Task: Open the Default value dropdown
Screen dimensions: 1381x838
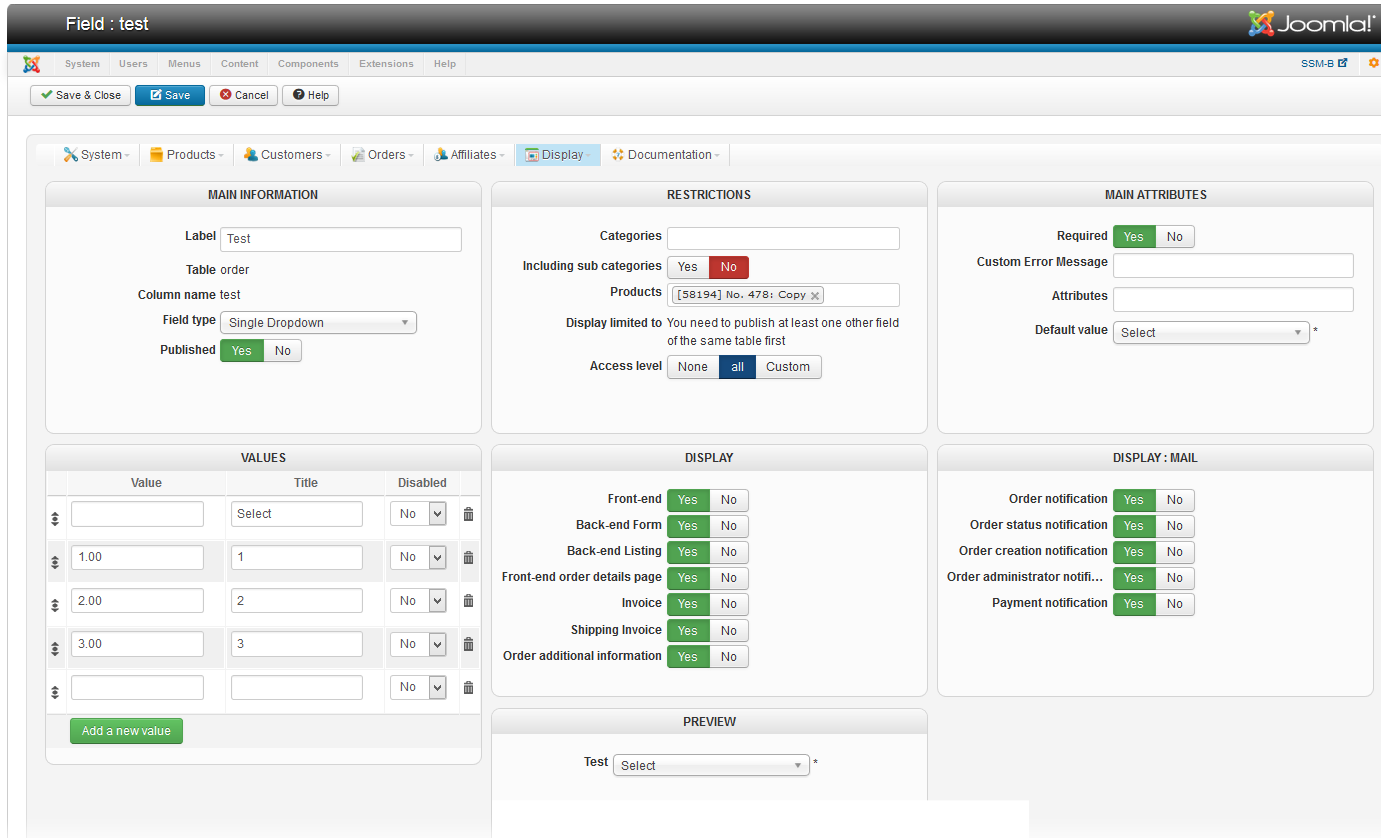Action: 1211,333
